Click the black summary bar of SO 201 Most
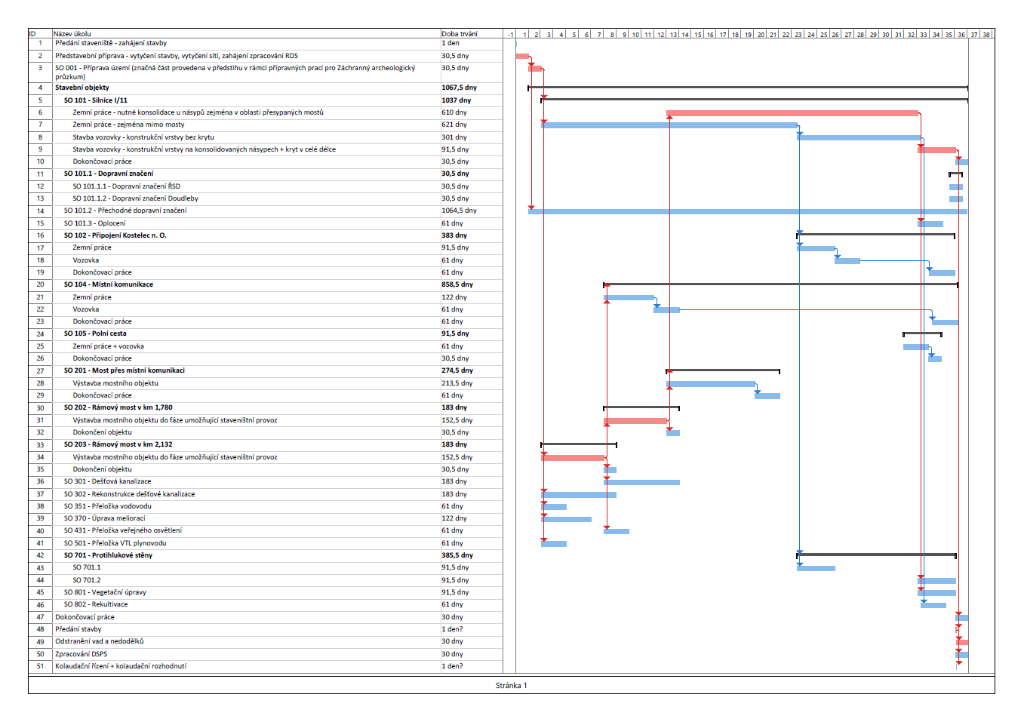Image resolution: width=1024 pixels, height=722 pixels. (x=722, y=370)
